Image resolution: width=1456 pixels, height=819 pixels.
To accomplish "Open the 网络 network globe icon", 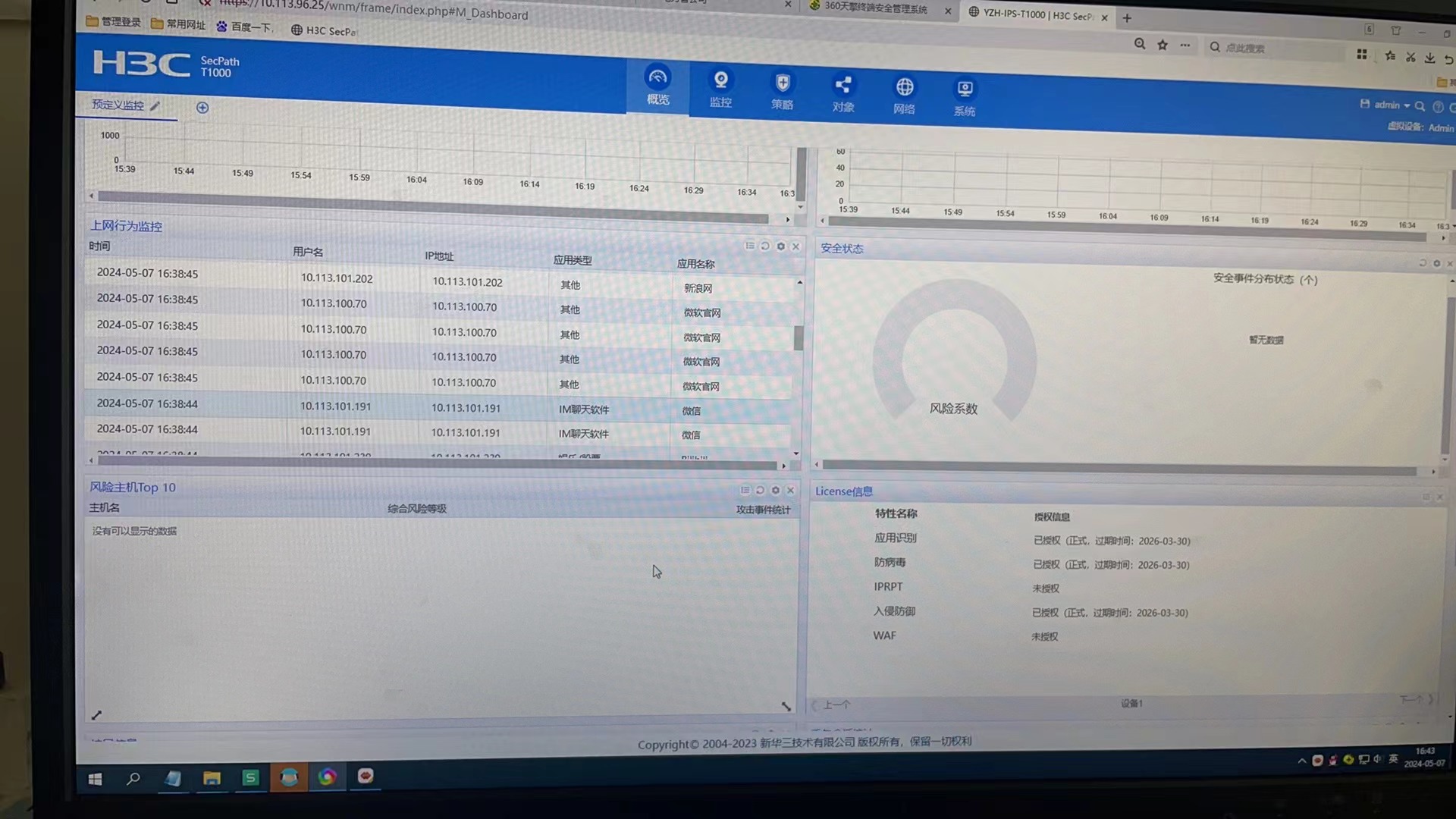I will tap(904, 87).
